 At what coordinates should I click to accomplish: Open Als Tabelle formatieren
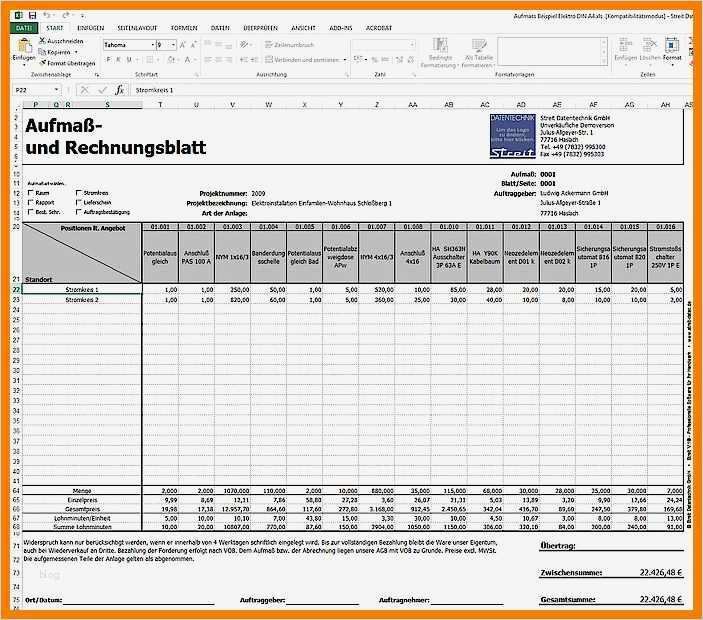(478, 53)
